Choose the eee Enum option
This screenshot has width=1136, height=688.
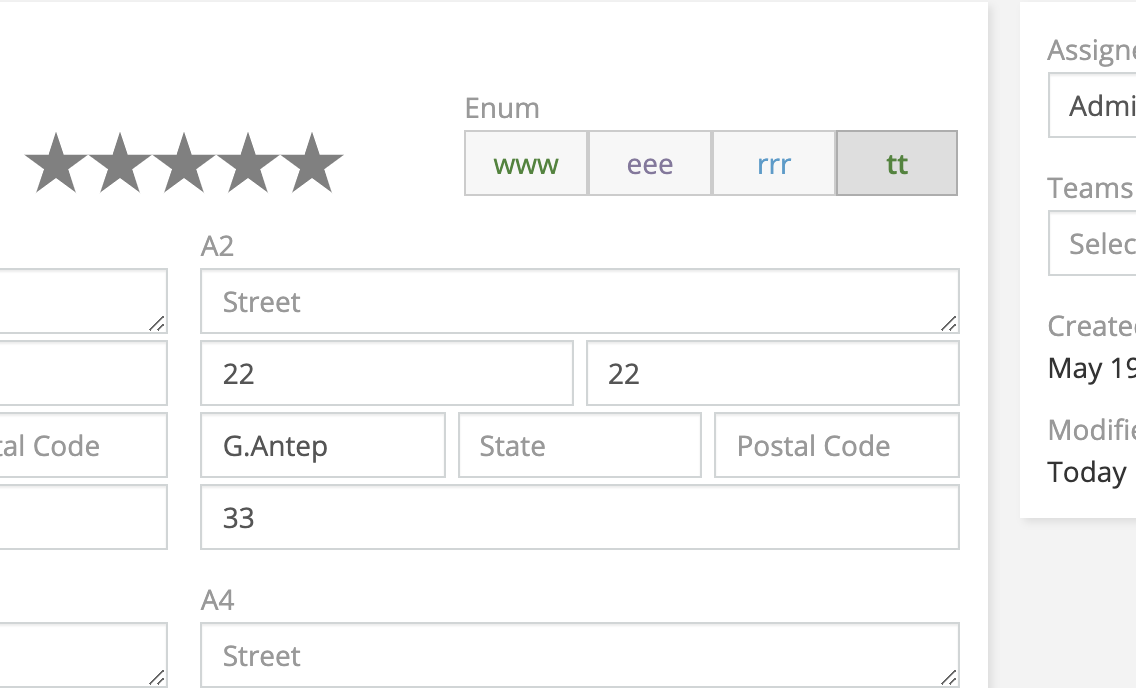[x=650, y=164]
